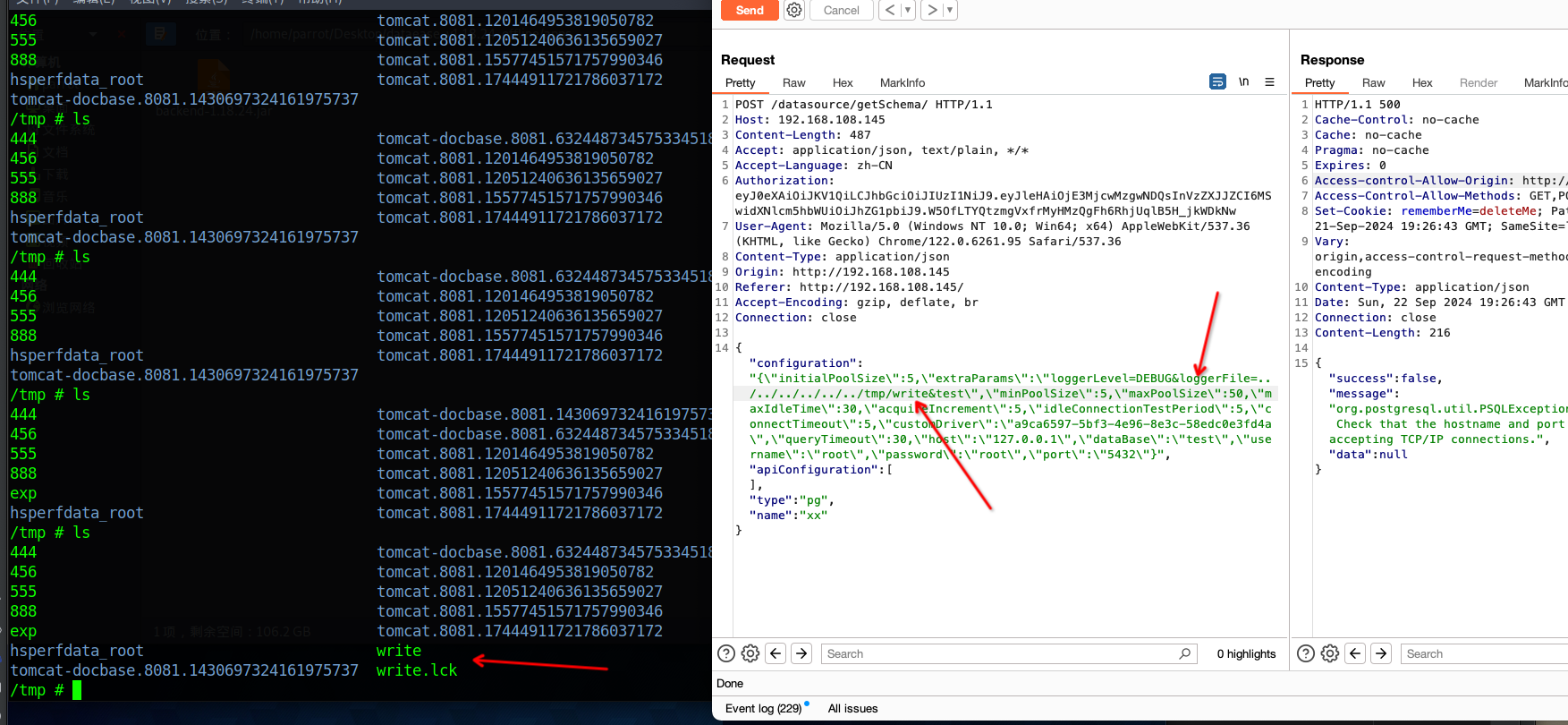1568x725 pixels.
Task: Toggle non-printable characters (\n) display
Action: 1243,81
